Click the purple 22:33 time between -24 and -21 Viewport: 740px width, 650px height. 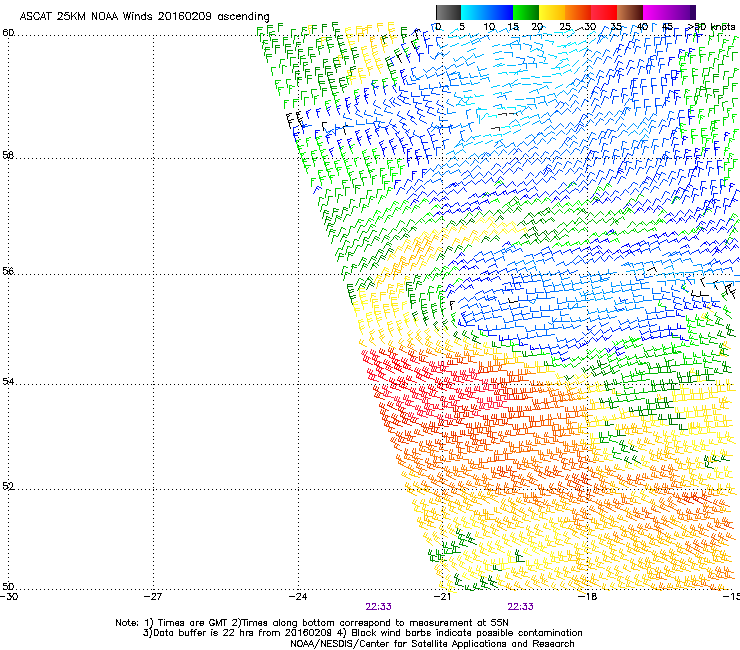click(378, 607)
